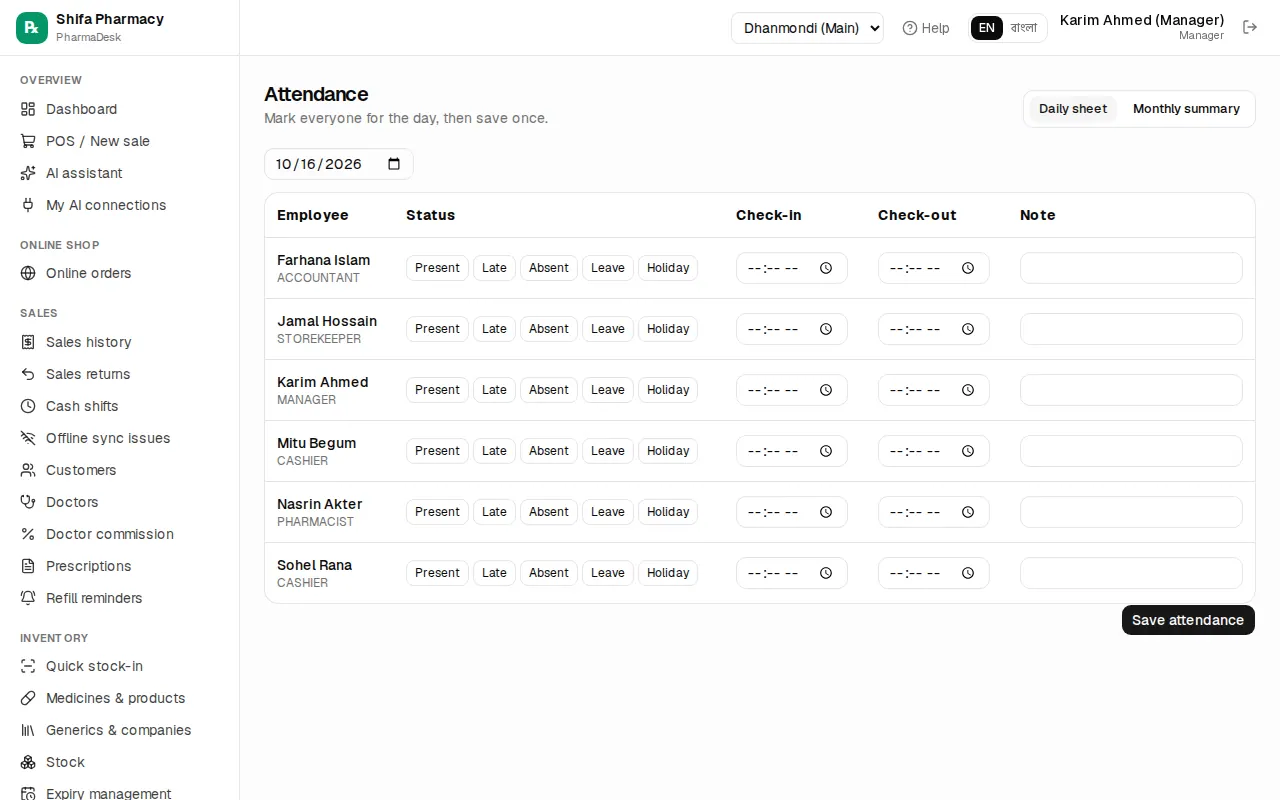Click the Shifa Pharmacy logo icon
The height and width of the screenshot is (800, 1280).
tap(32, 28)
